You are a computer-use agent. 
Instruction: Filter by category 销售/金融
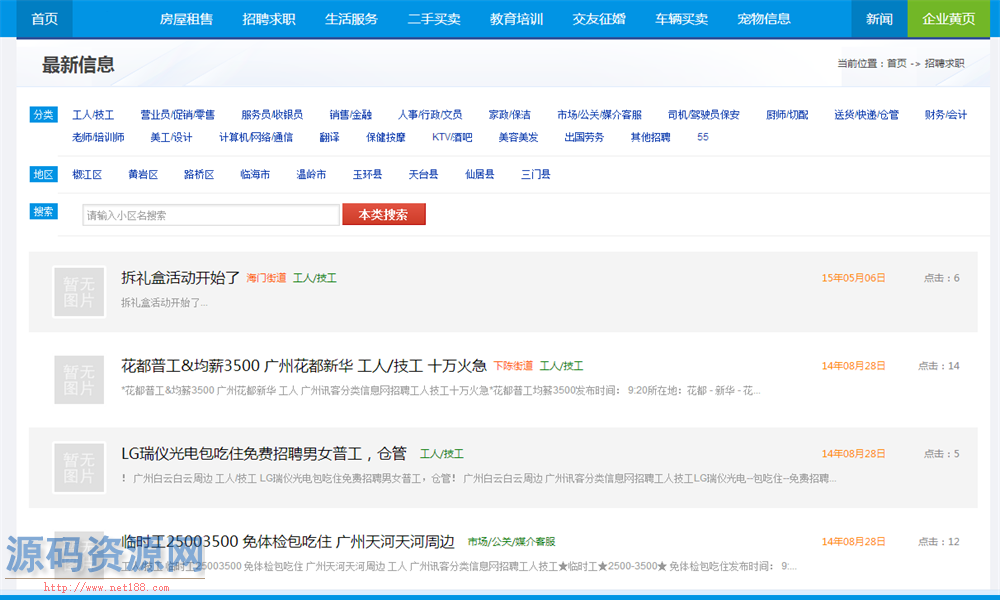click(351, 115)
